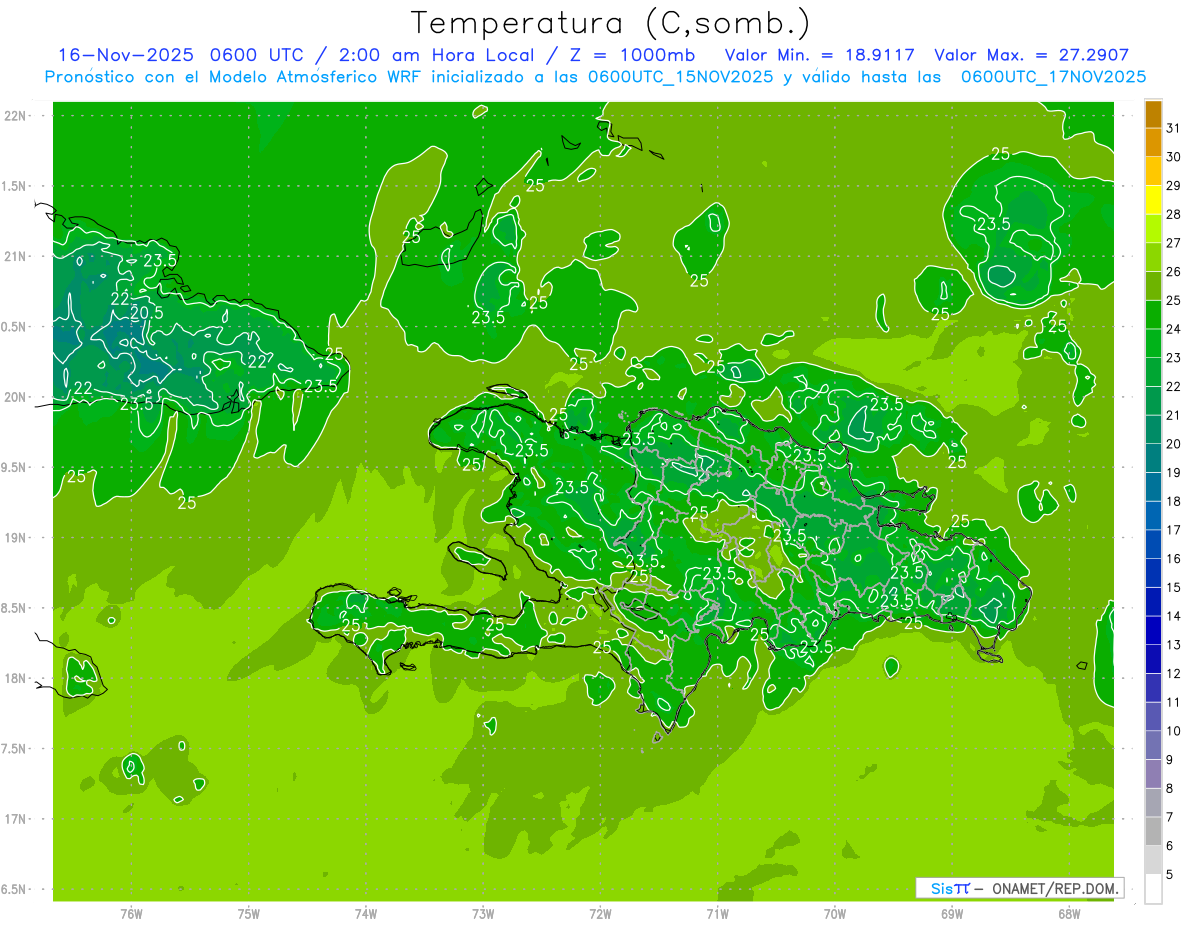Pick the orange swatch between 30 and 31
1200x927 pixels.
1153,143
